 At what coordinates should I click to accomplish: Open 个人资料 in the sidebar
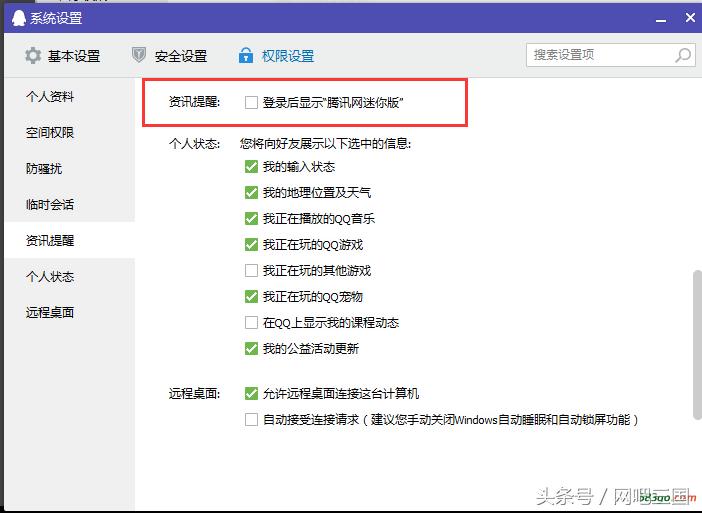[50, 96]
